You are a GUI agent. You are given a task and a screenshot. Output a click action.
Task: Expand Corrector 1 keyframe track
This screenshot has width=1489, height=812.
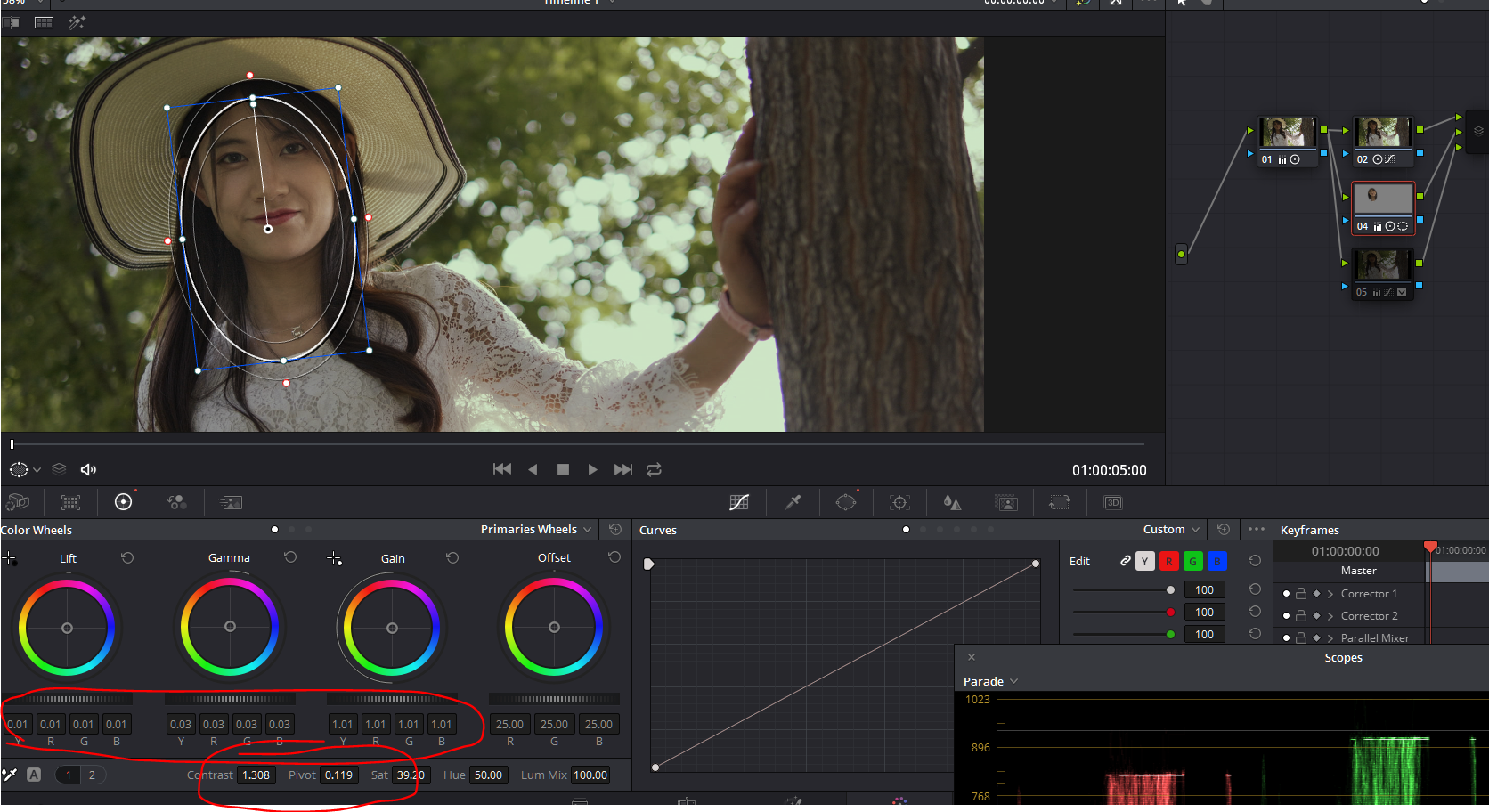(1330, 594)
